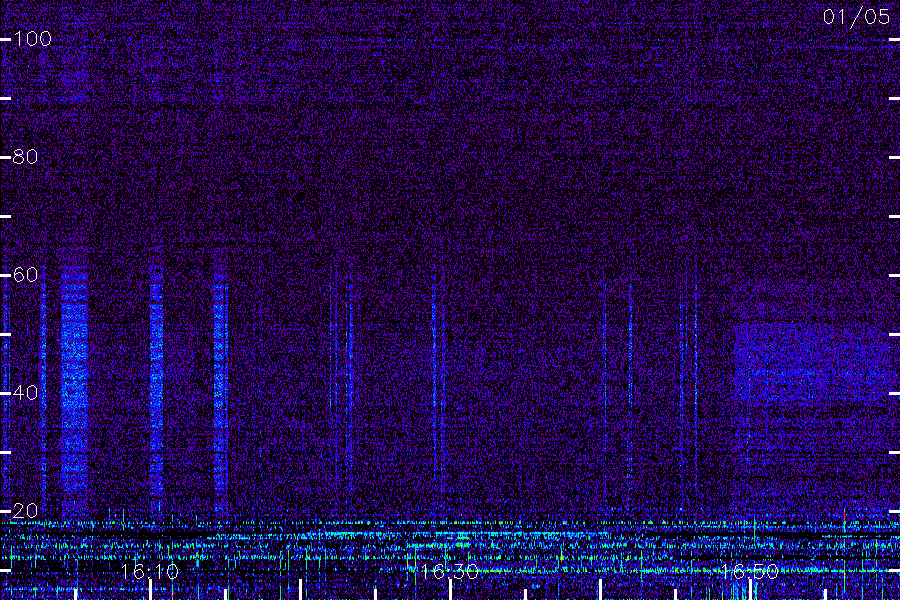Click the 80 frequency axis label
This screenshot has width=900, height=600.
tap(25, 157)
